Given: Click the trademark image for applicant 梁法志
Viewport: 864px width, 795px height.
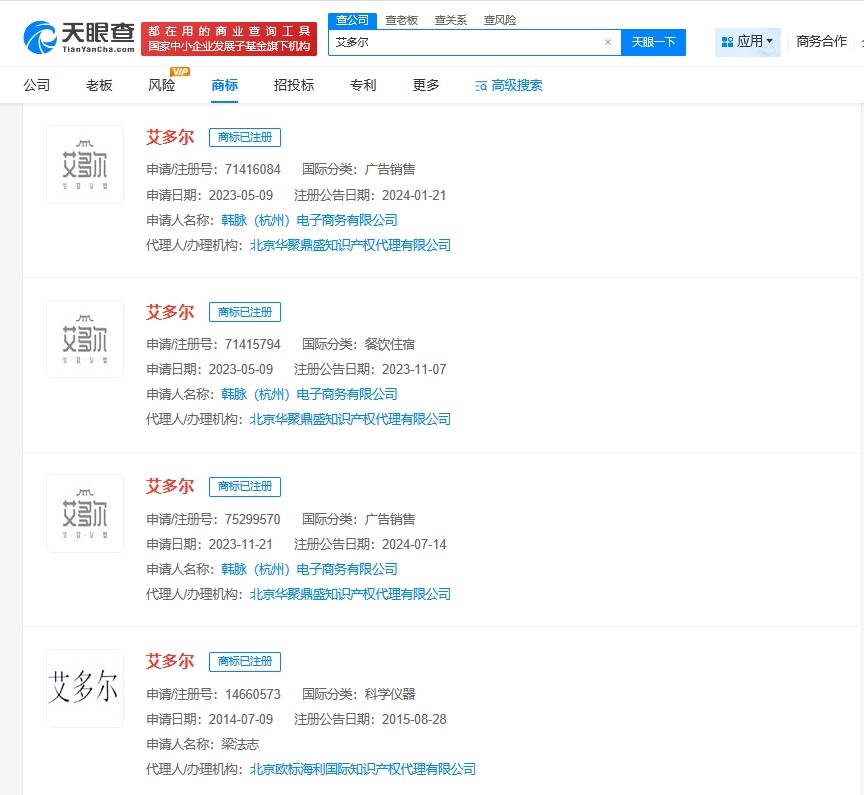Looking at the screenshot, I should [x=85, y=688].
